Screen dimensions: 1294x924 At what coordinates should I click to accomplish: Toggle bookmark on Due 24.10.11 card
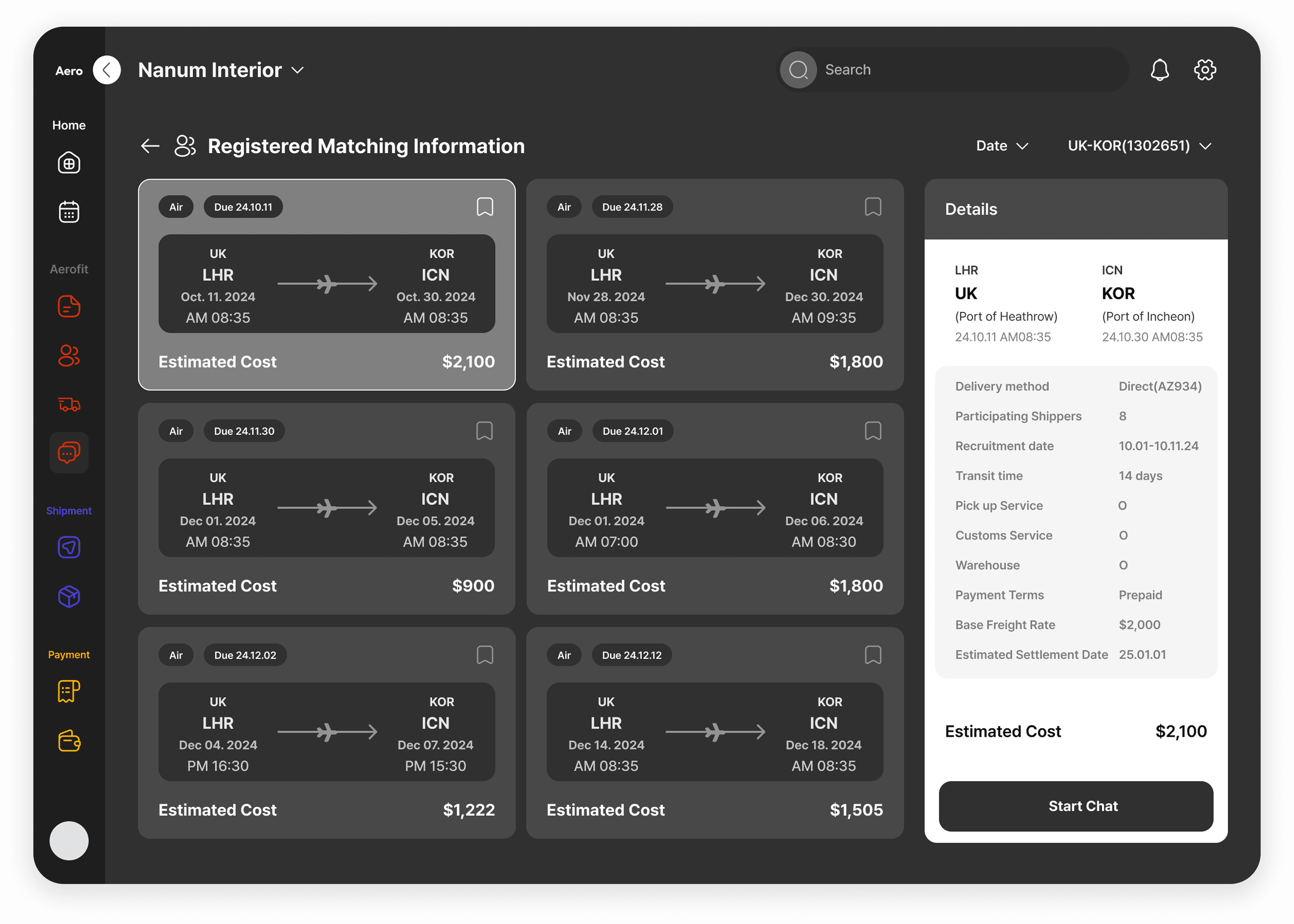(x=485, y=207)
